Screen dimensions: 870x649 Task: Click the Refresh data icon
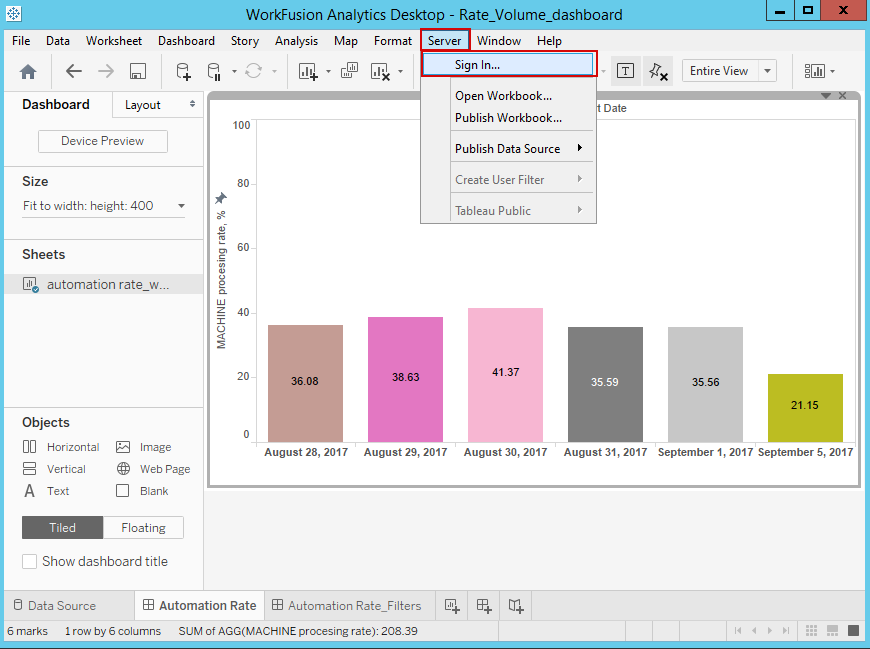[x=254, y=71]
